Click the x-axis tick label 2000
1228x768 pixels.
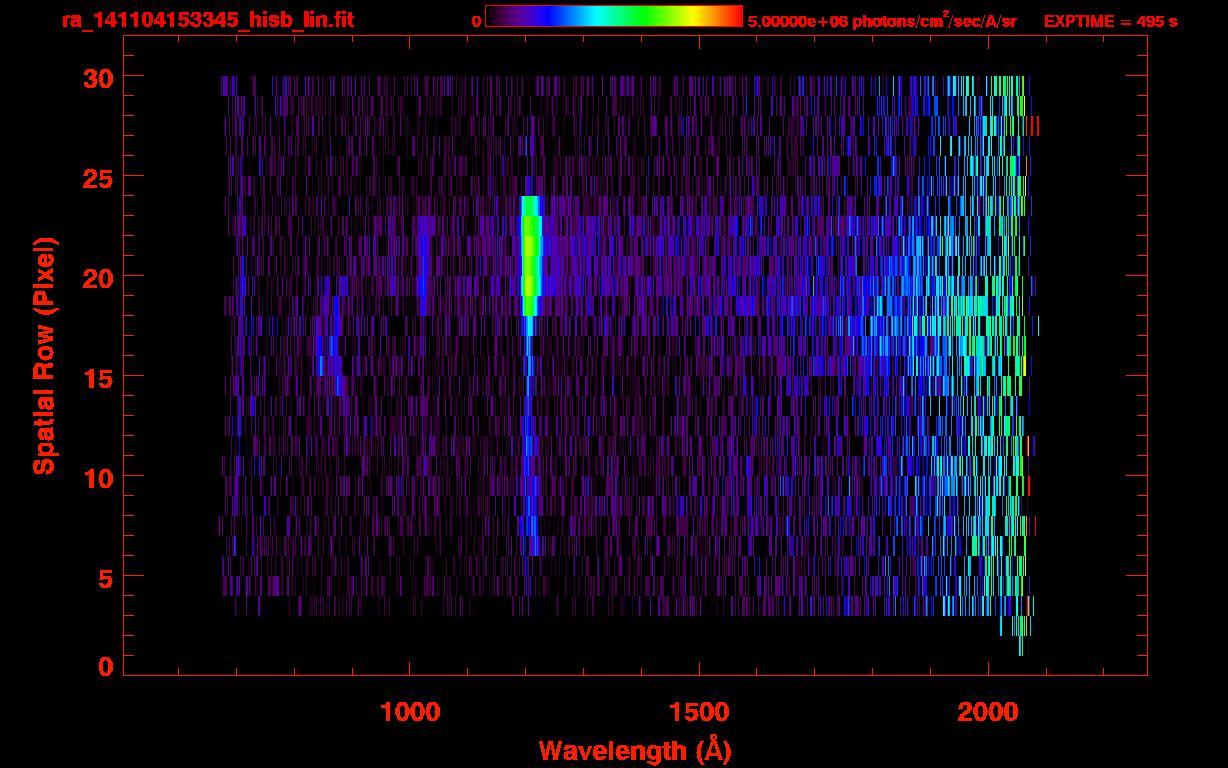click(988, 712)
